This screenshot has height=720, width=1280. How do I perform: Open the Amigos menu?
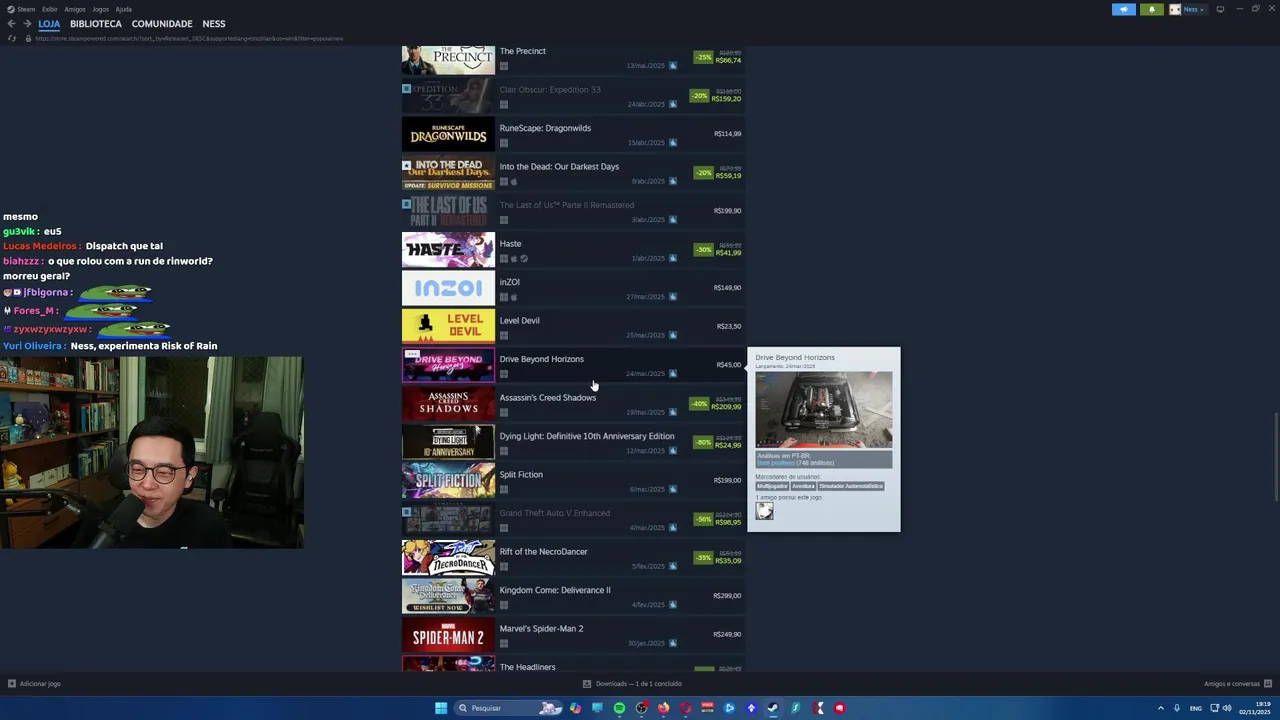75,9
